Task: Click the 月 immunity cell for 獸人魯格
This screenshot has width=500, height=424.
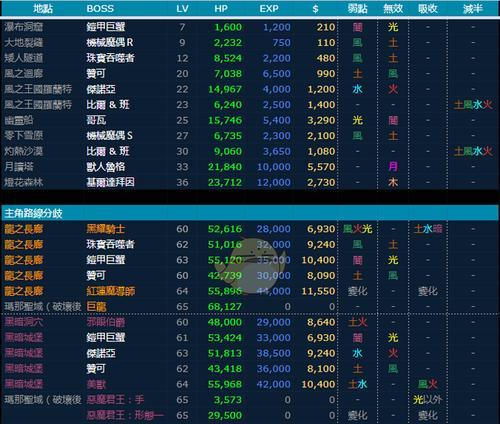Action: pos(393,167)
